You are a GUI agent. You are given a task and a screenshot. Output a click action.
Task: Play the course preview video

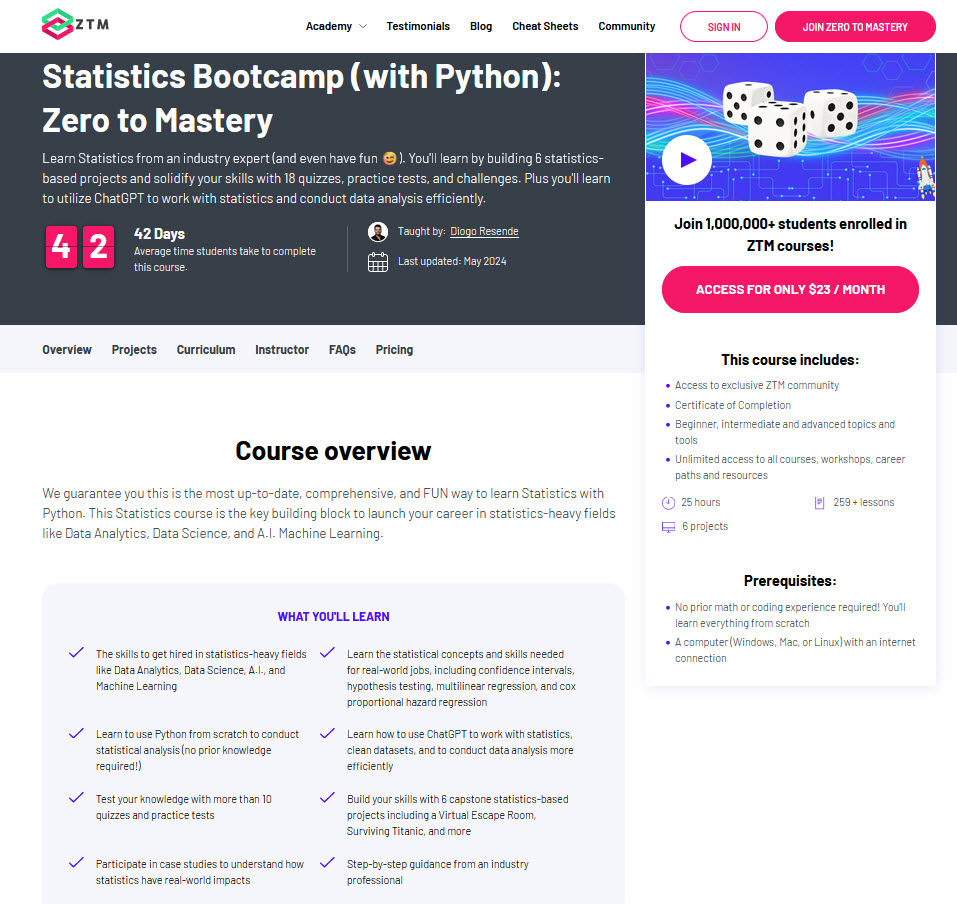[x=687, y=160]
